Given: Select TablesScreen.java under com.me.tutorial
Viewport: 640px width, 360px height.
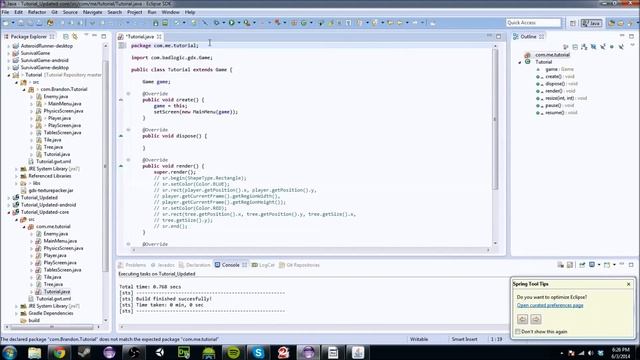Looking at the screenshot, I should click(x=62, y=270).
